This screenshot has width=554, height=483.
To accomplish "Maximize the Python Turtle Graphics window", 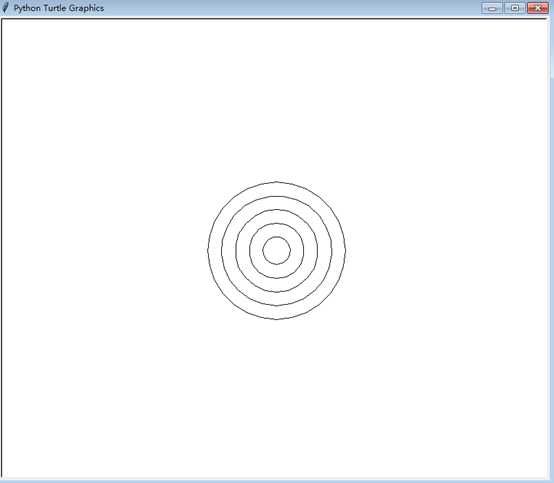I will (x=515, y=8).
